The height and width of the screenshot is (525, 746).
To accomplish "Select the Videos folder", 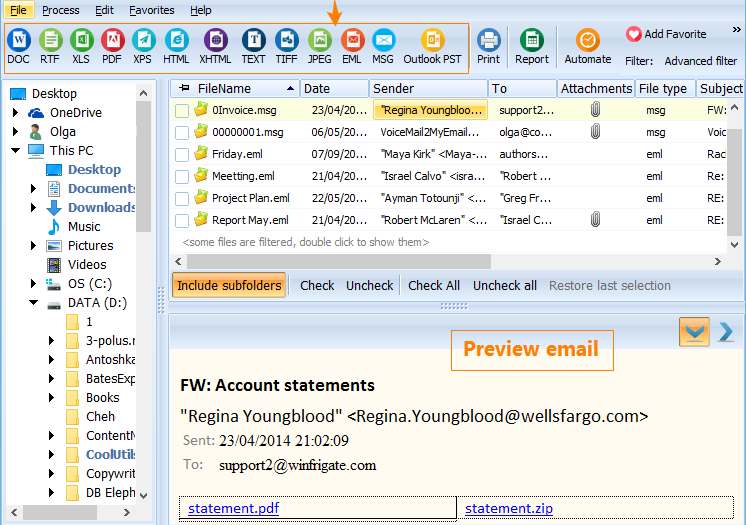I will (87, 265).
